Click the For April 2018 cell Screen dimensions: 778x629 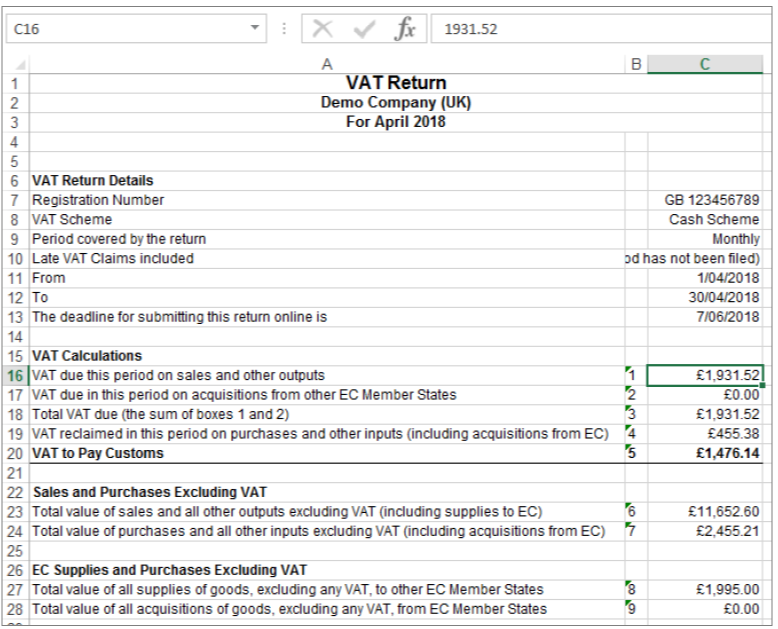tap(396, 122)
